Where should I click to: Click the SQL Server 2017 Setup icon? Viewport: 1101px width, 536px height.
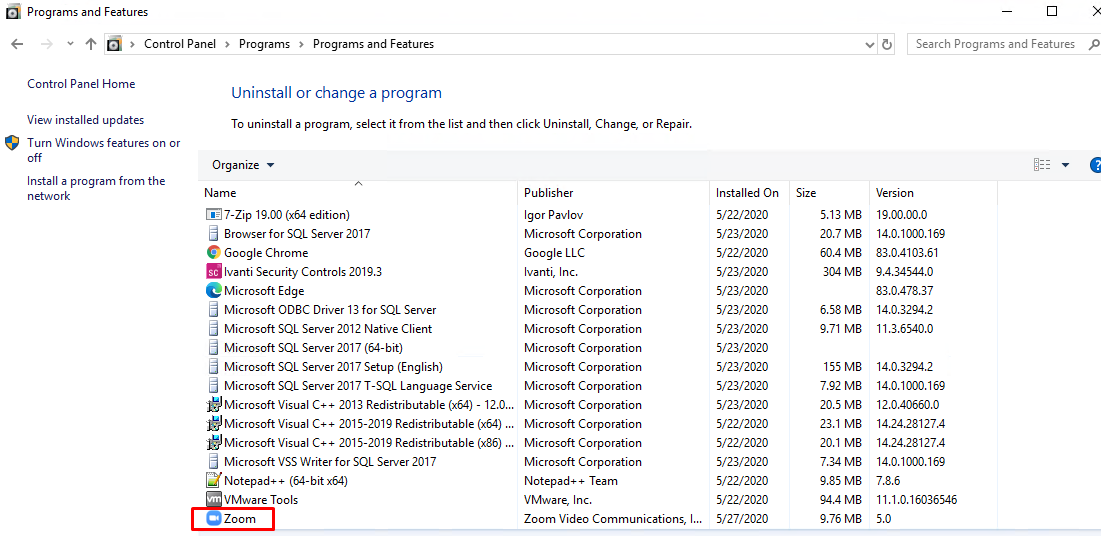tap(213, 366)
